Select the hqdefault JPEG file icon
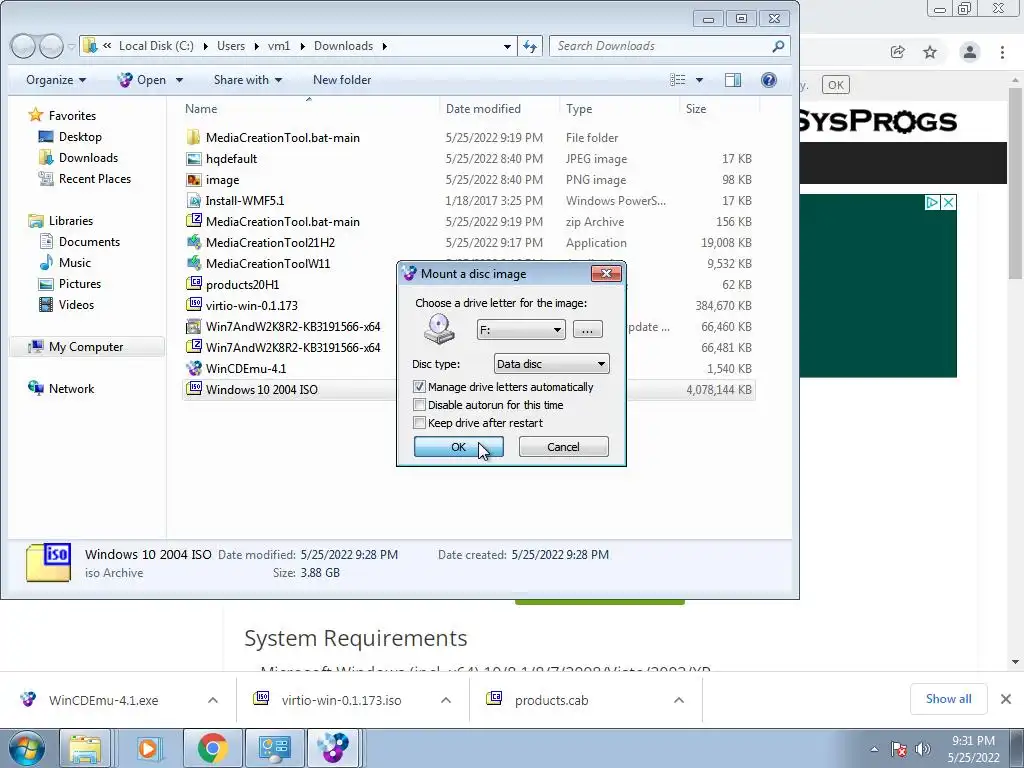 point(193,159)
